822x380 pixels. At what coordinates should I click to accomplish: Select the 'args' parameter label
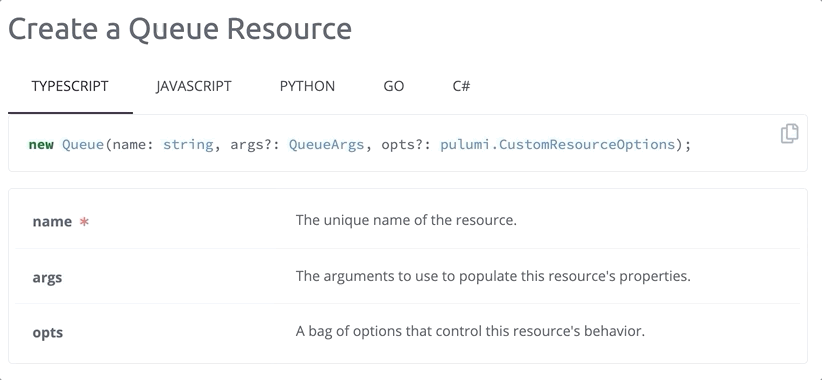point(47,277)
